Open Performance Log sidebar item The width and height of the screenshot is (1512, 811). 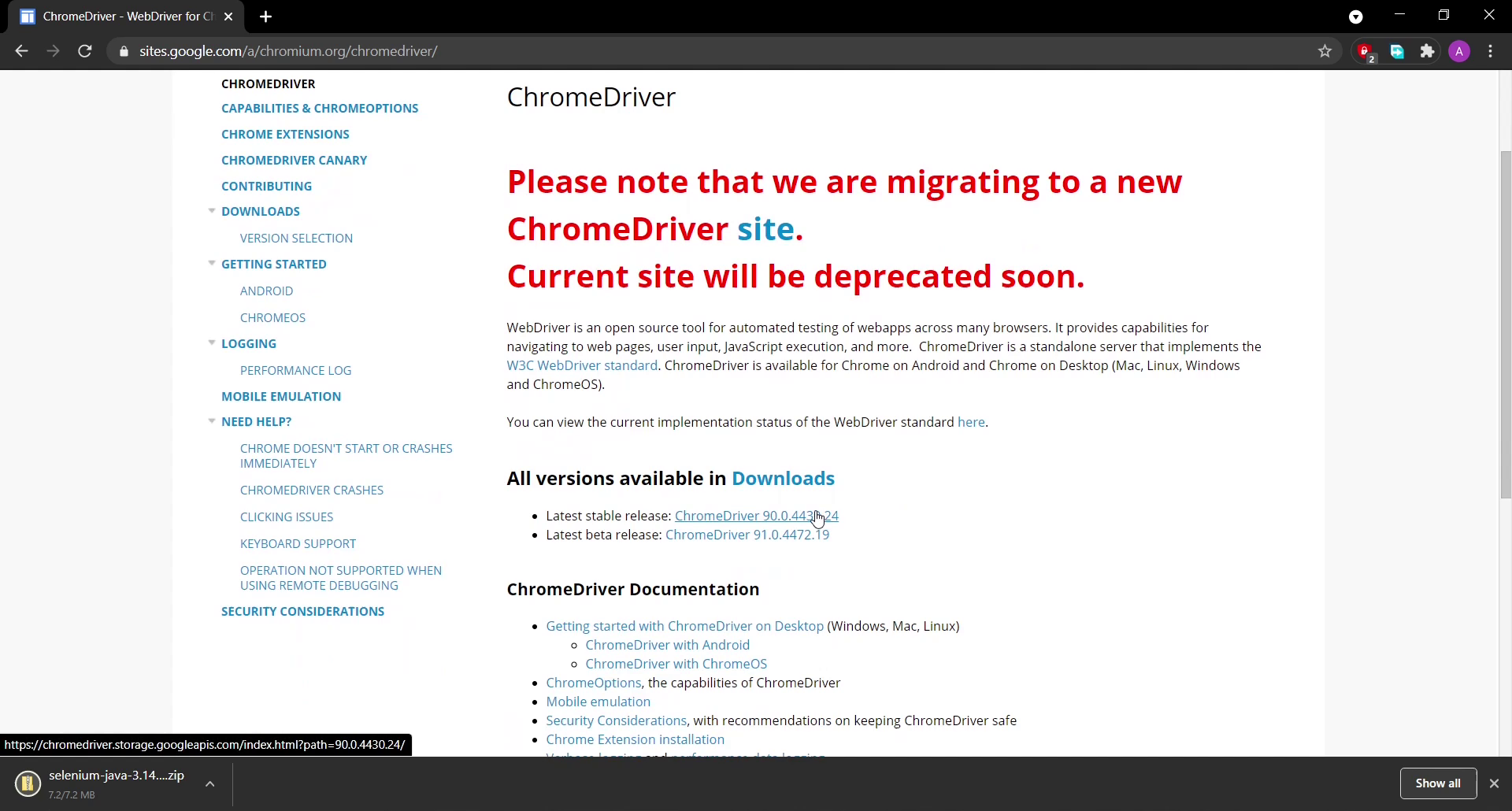coord(295,371)
